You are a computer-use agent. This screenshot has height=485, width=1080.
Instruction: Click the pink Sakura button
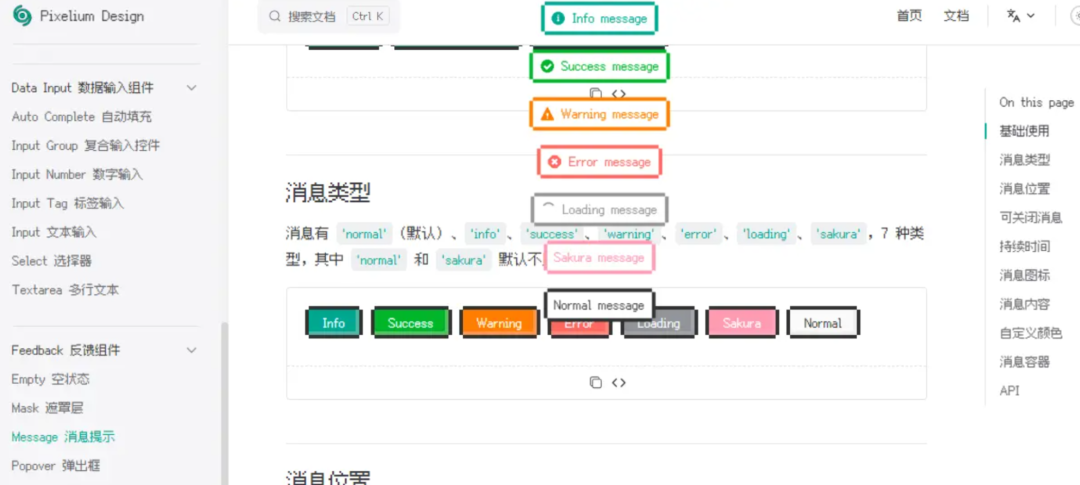[x=742, y=322]
